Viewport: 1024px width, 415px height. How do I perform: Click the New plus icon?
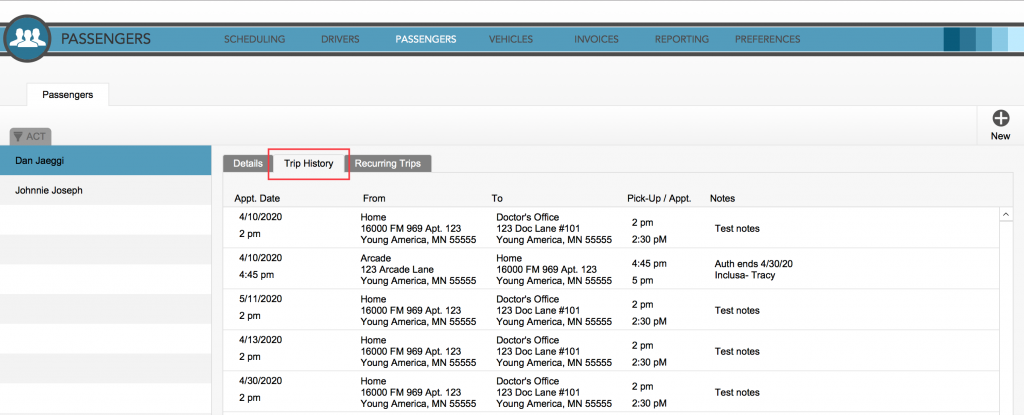pyautogui.click(x=1000, y=118)
